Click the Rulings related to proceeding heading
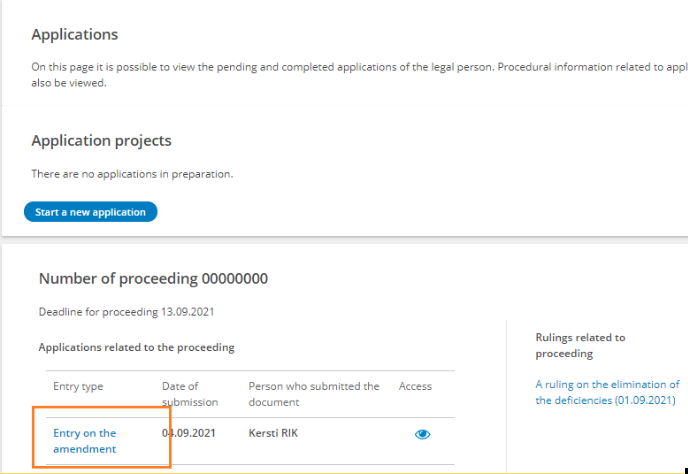The image size is (688, 474). 580,345
